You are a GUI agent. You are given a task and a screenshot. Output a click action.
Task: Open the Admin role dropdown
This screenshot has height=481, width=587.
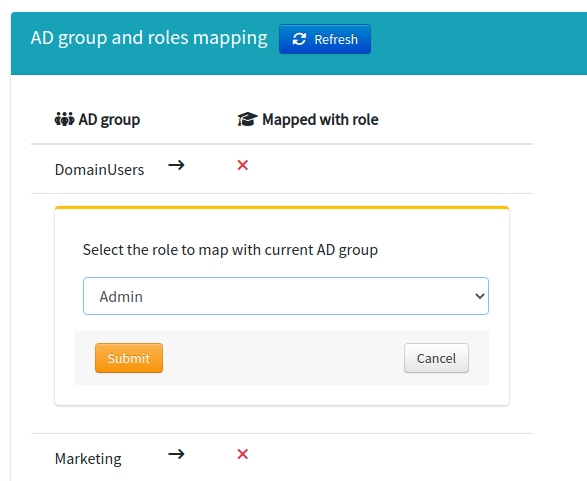[286, 296]
